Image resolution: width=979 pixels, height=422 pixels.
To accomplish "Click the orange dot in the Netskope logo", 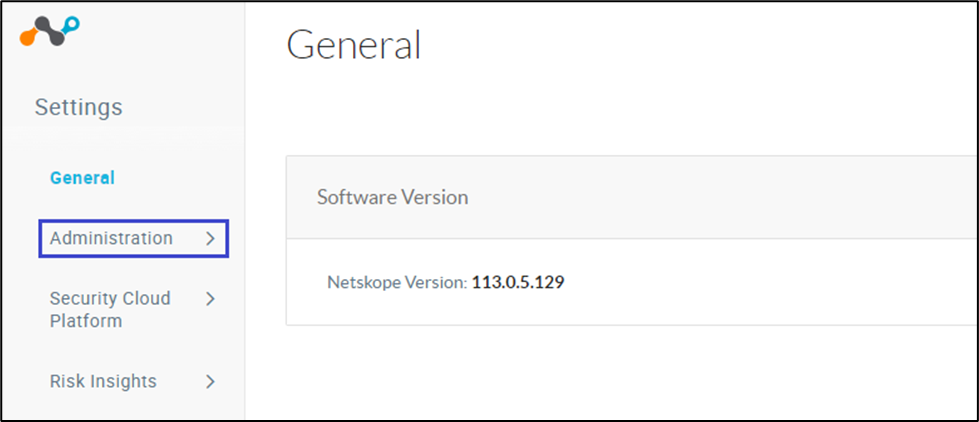I will (x=27, y=38).
